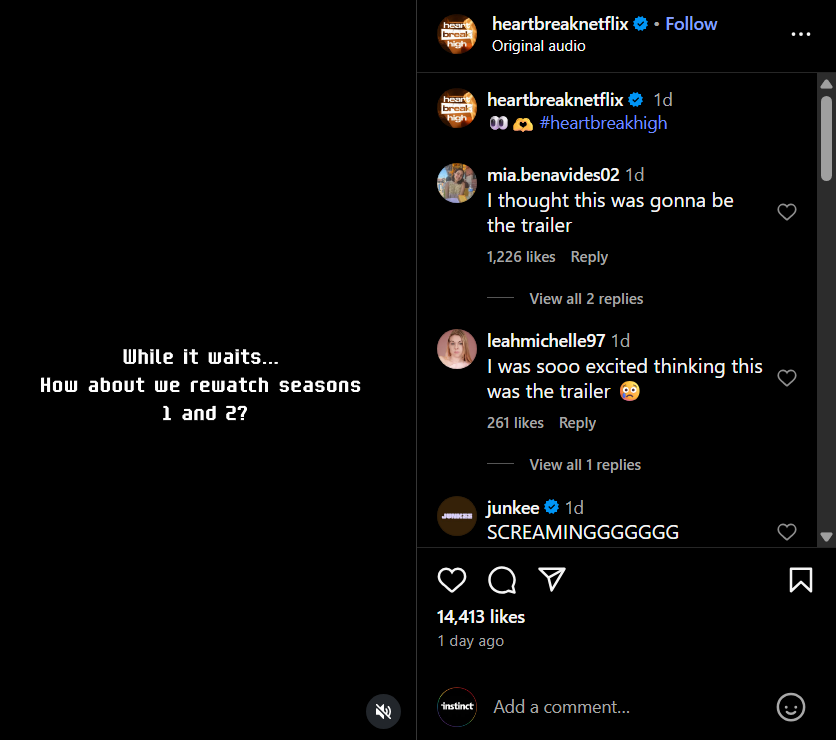Click the verified badge next to junkee
The height and width of the screenshot is (740, 836).
(551, 507)
